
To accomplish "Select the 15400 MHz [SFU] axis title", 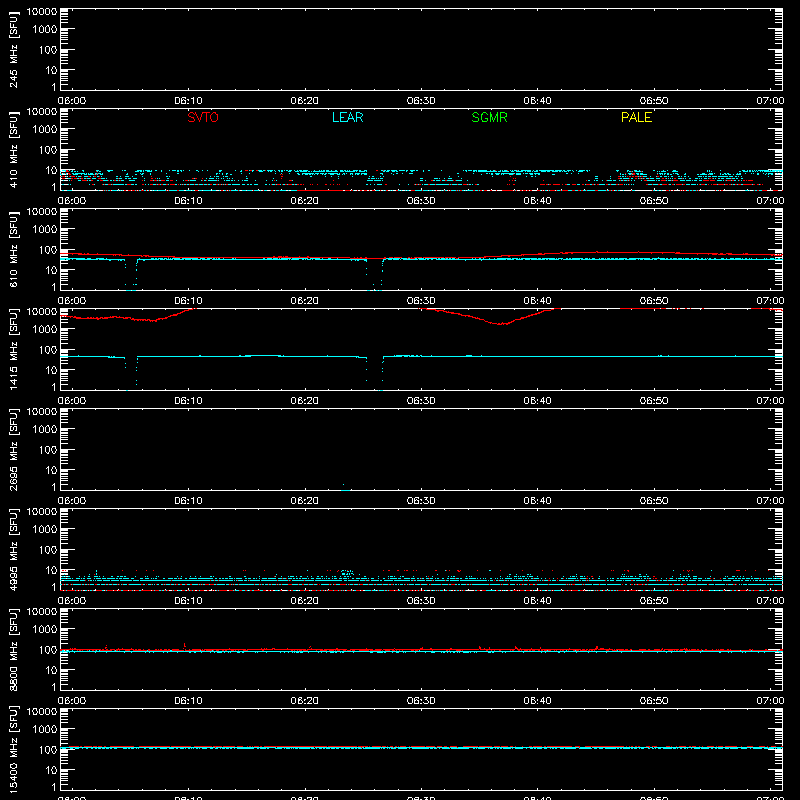I will 13,749.
